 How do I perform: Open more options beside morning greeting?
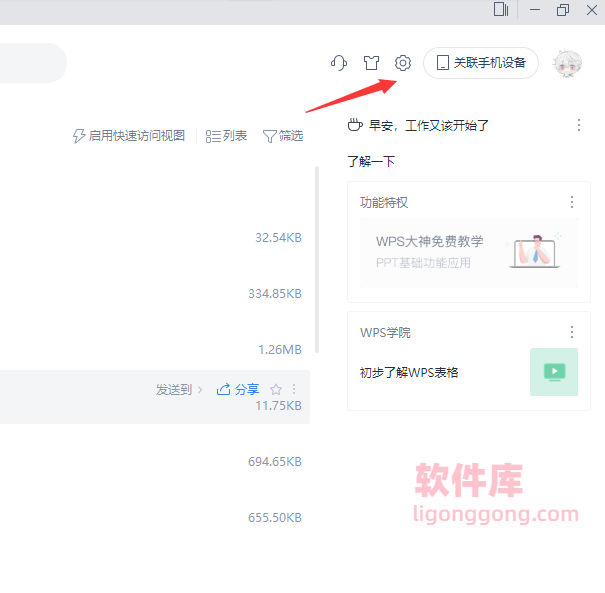[x=578, y=125]
